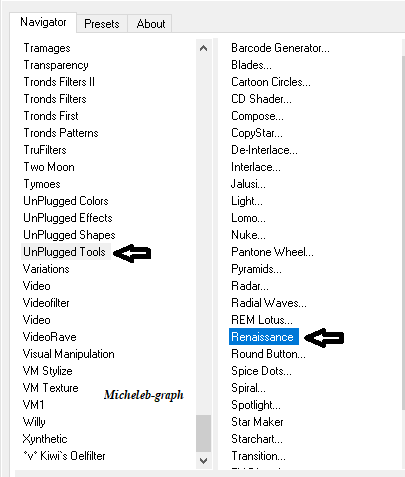Select the Radial Waves filter
Screen dimensions: 405x477
[x=269, y=303]
